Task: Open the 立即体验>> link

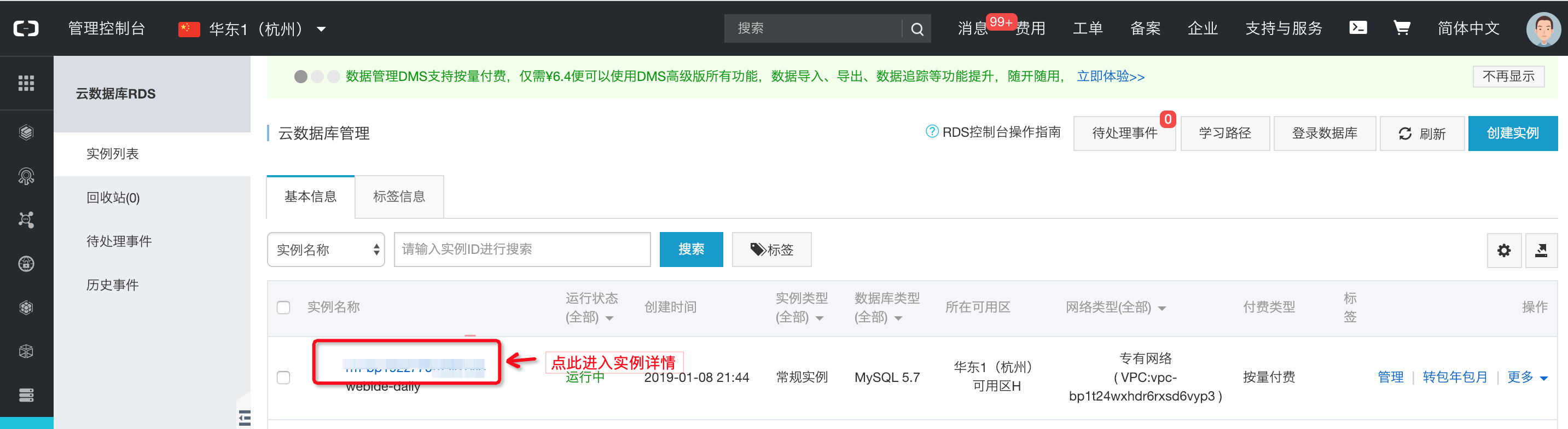Action: coord(1110,77)
